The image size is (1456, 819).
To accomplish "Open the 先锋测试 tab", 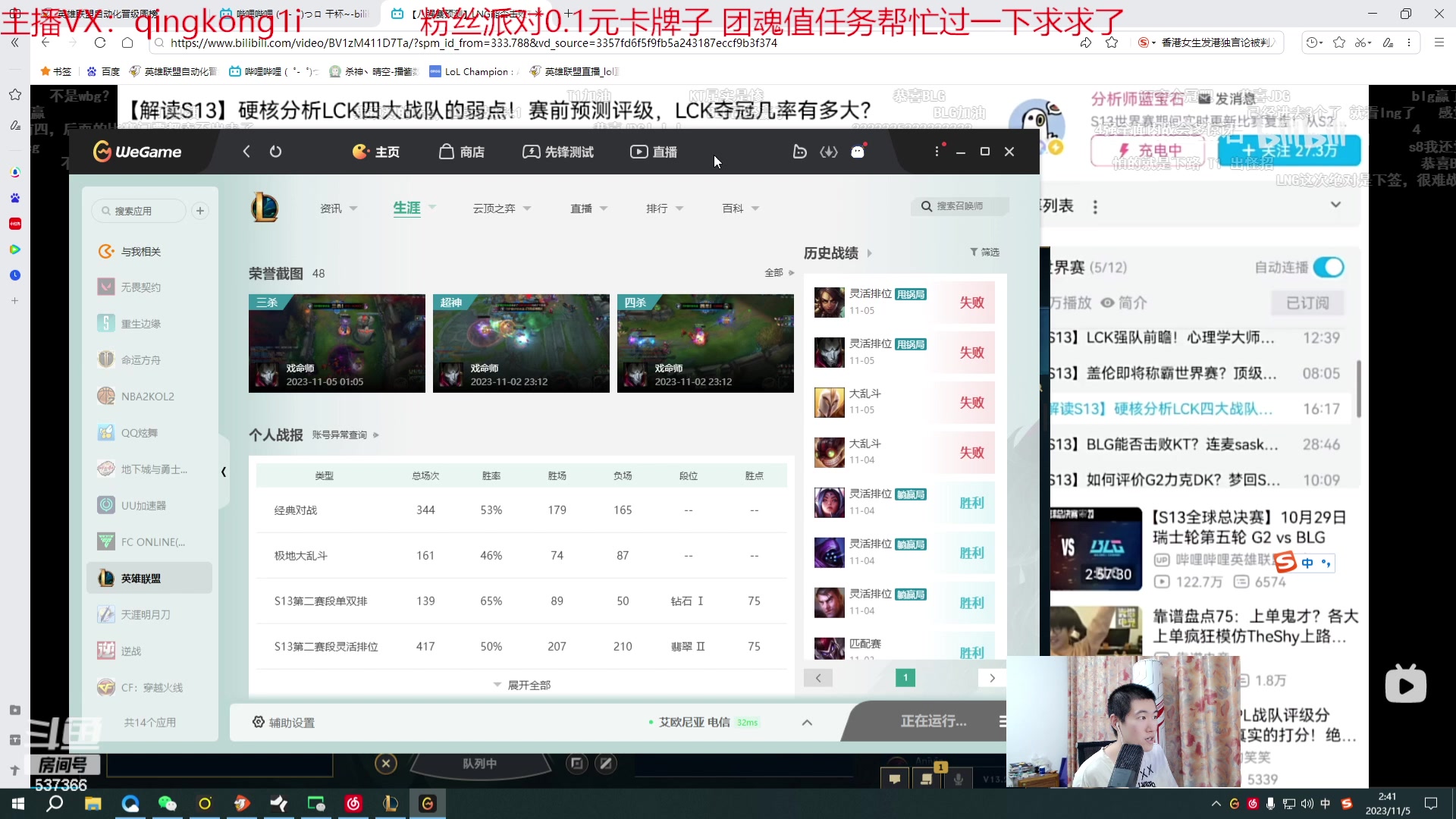I will pyautogui.click(x=557, y=152).
